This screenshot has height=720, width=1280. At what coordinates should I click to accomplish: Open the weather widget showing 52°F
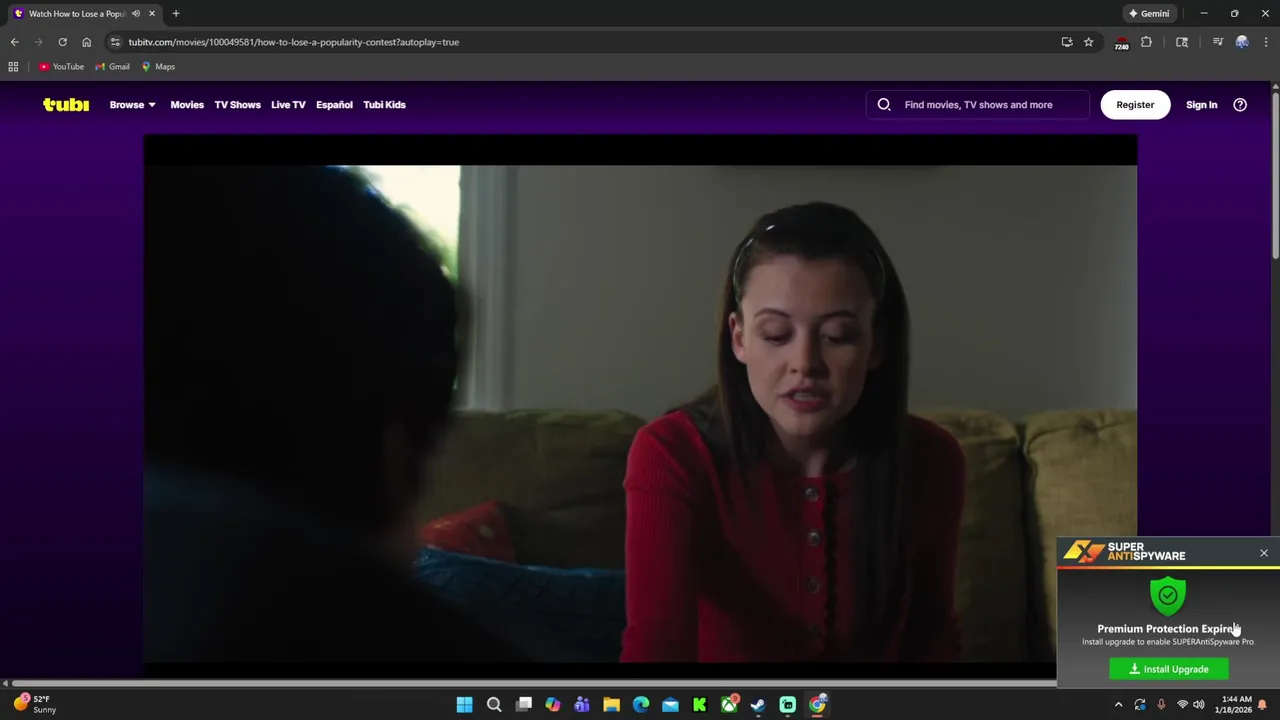point(35,704)
